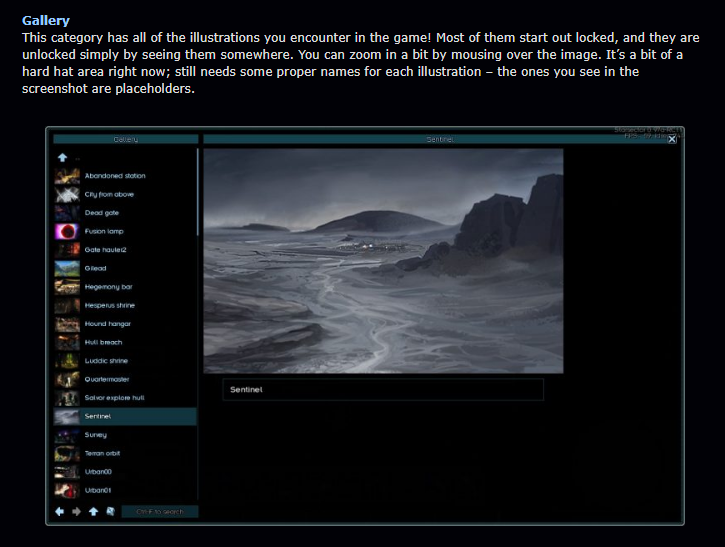Image resolution: width=725 pixels, height=547 pixels.
Task: Go up a level via top arrow
Action: click(62, 157)
